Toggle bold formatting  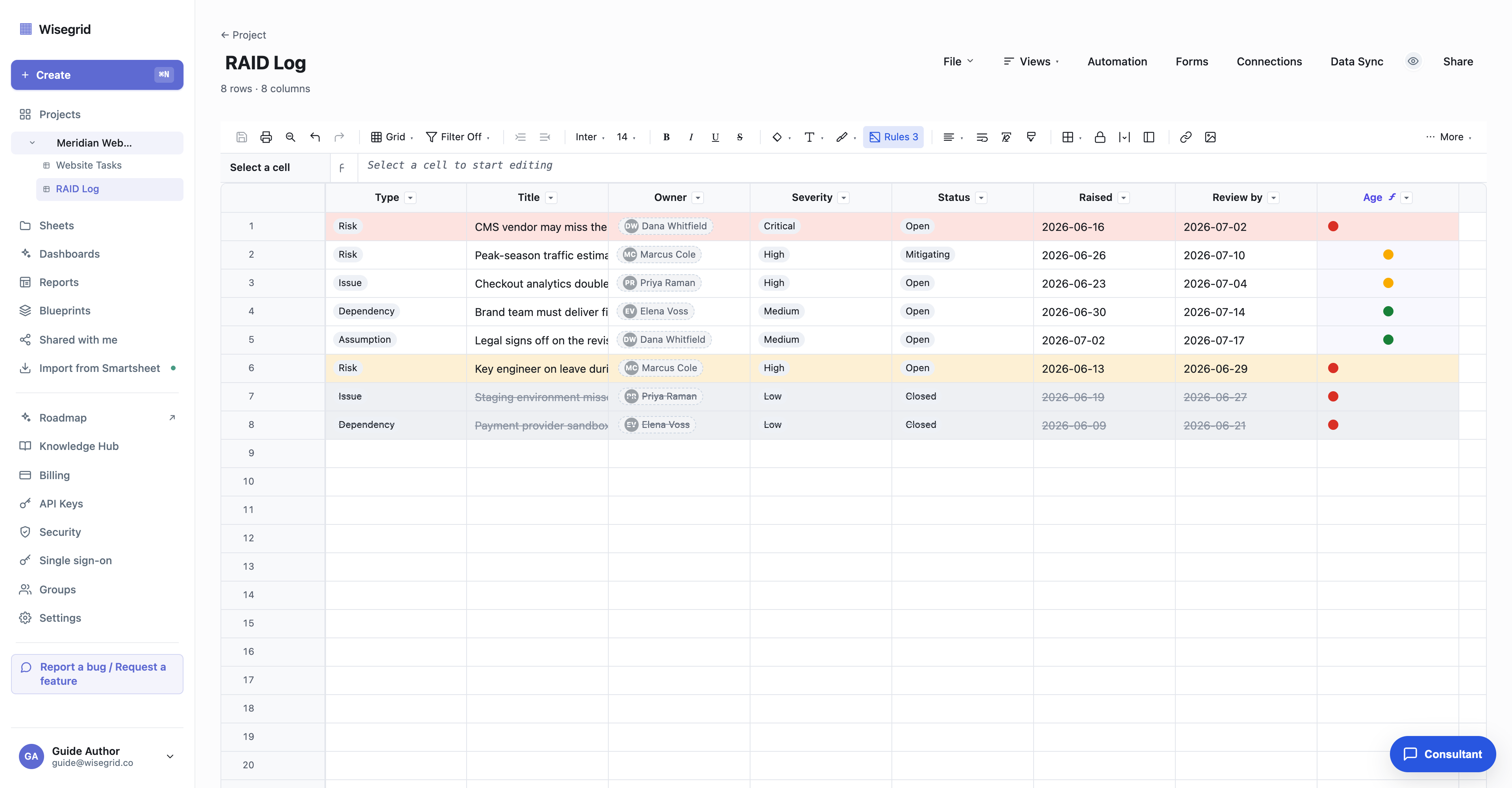[x=666, y=137]
